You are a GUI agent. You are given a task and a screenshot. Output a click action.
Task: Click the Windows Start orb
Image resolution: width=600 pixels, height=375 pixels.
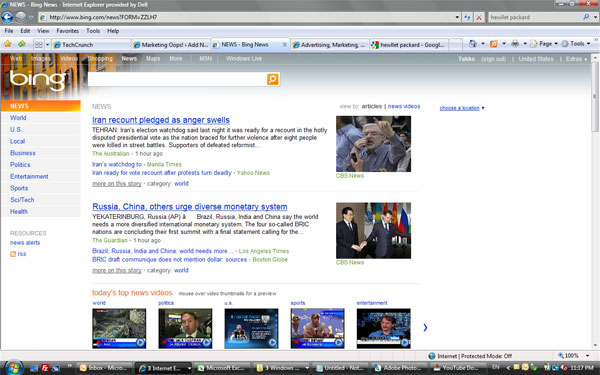(14, 367)
